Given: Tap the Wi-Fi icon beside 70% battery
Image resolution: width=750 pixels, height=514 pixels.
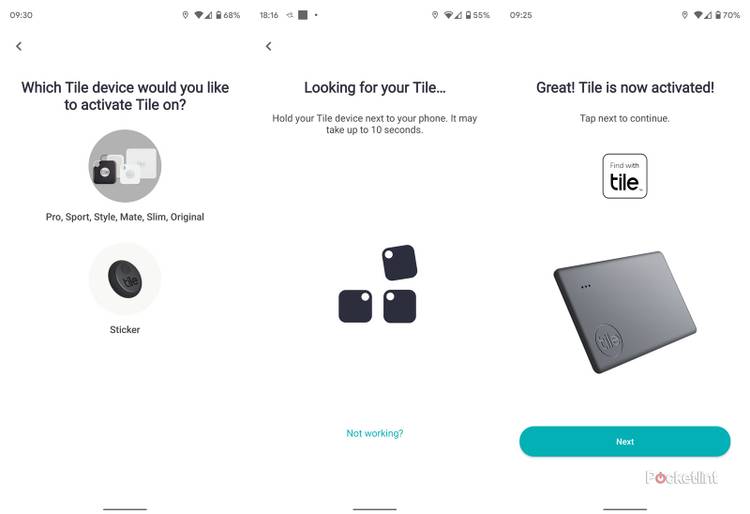Looking at the screenshot, I should tap(698, 15).
